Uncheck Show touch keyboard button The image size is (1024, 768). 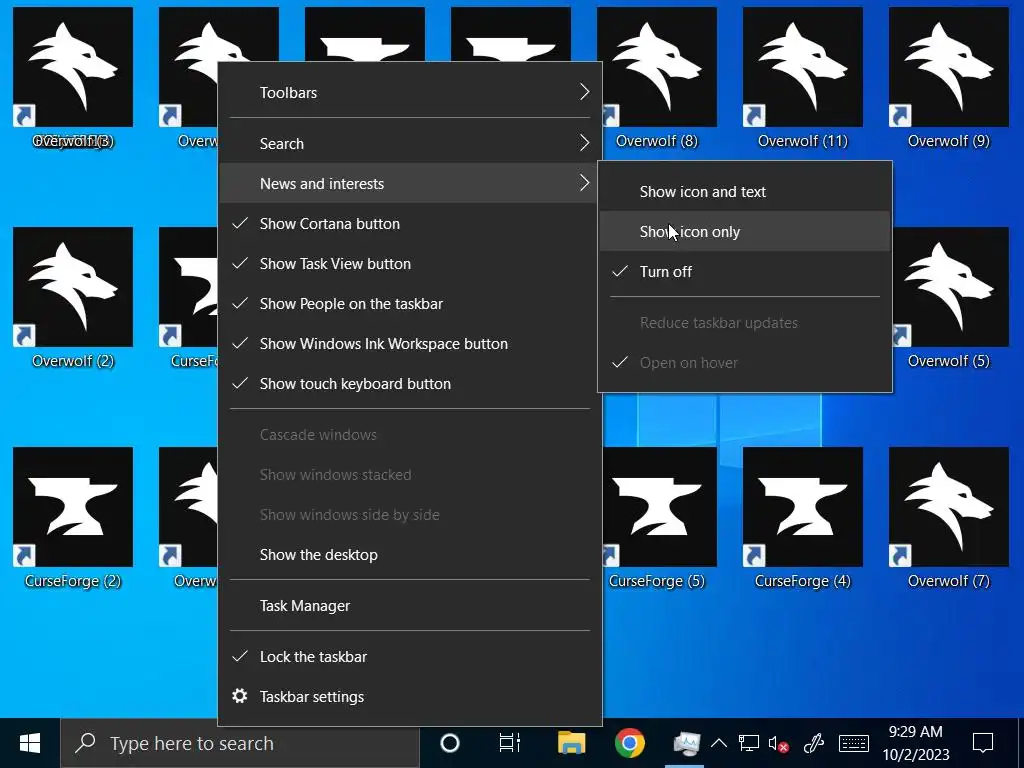(410, 383)
